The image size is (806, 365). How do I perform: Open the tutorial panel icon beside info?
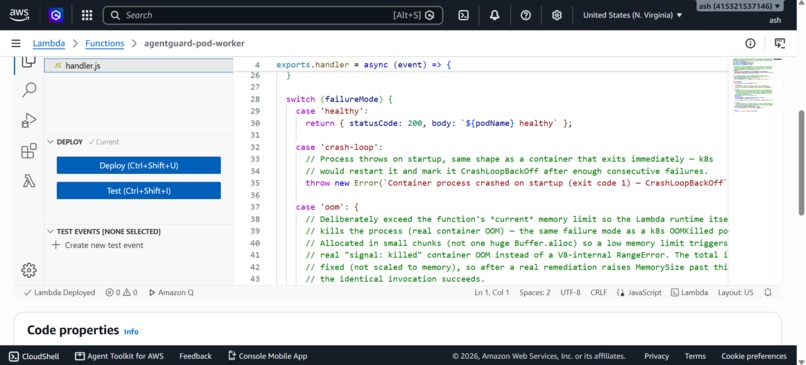tap(780, 44)
